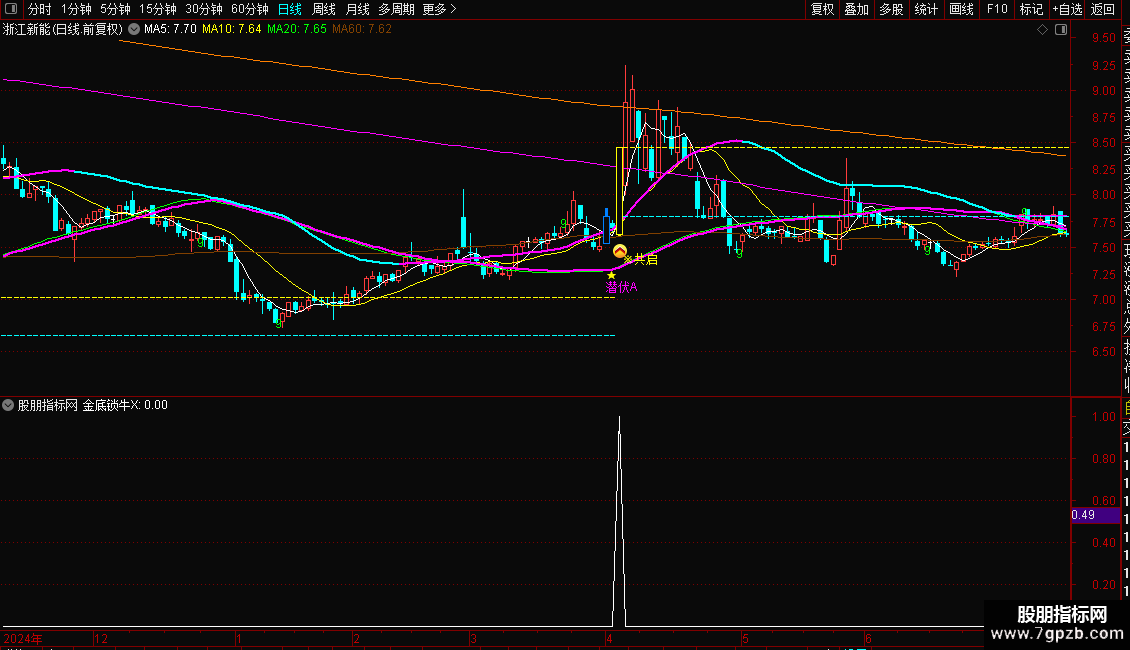Click the MA5: 7.70 value label

170,29
